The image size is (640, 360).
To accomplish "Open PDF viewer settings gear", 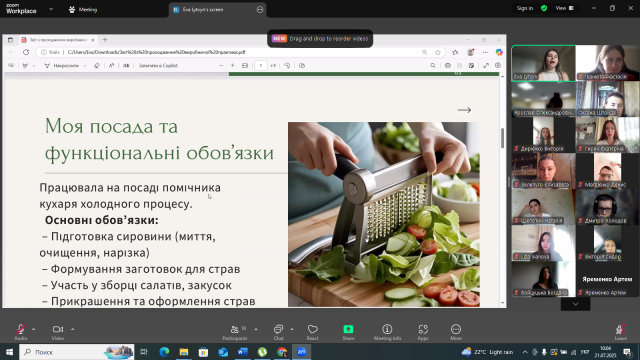I will [498, 66].
